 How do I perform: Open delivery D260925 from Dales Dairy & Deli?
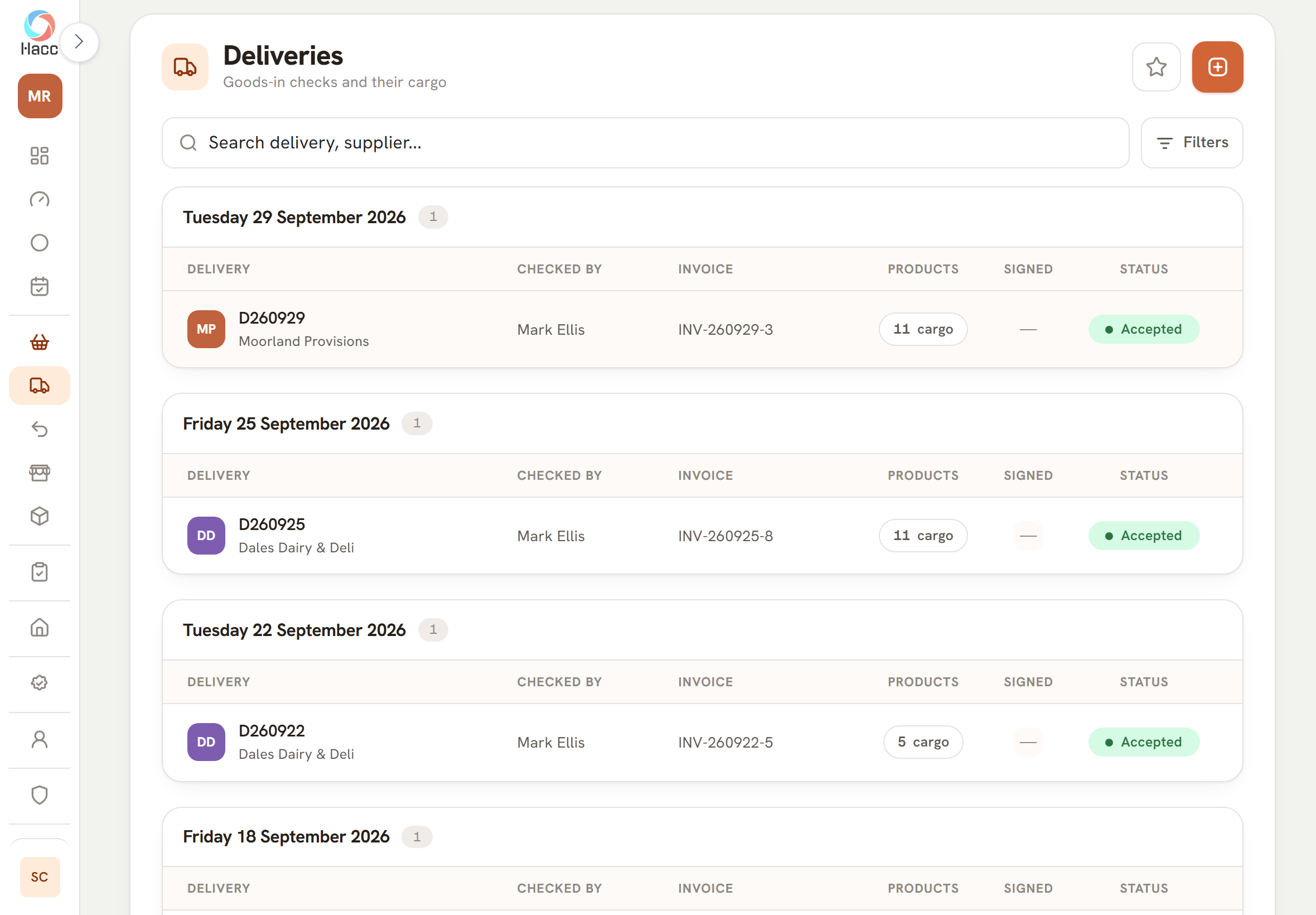703,536
